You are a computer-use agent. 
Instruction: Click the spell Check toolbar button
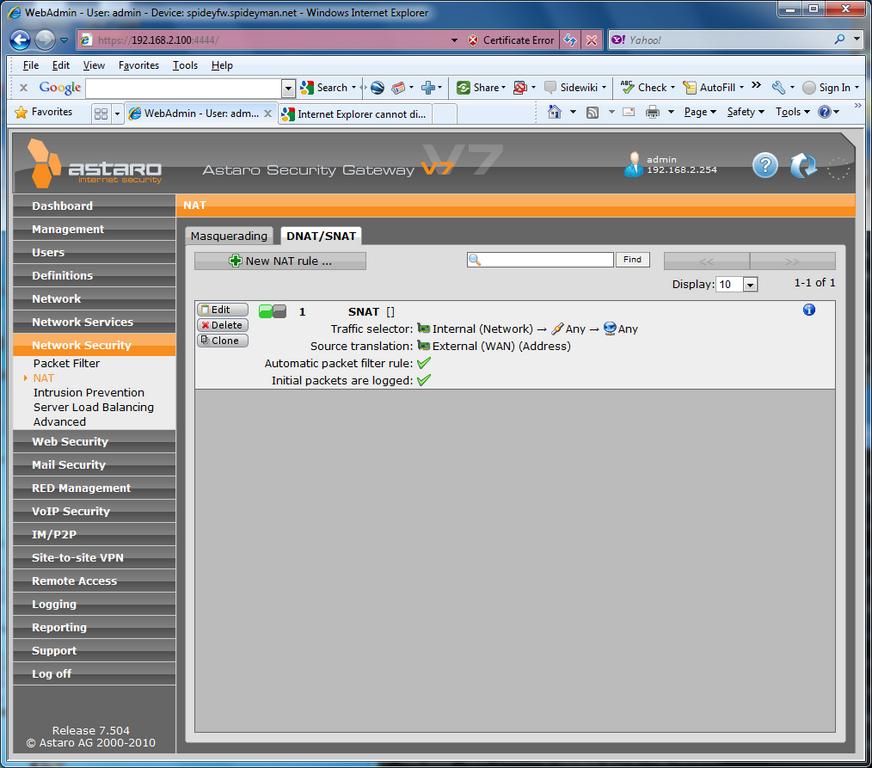click(x=647, y=87)
